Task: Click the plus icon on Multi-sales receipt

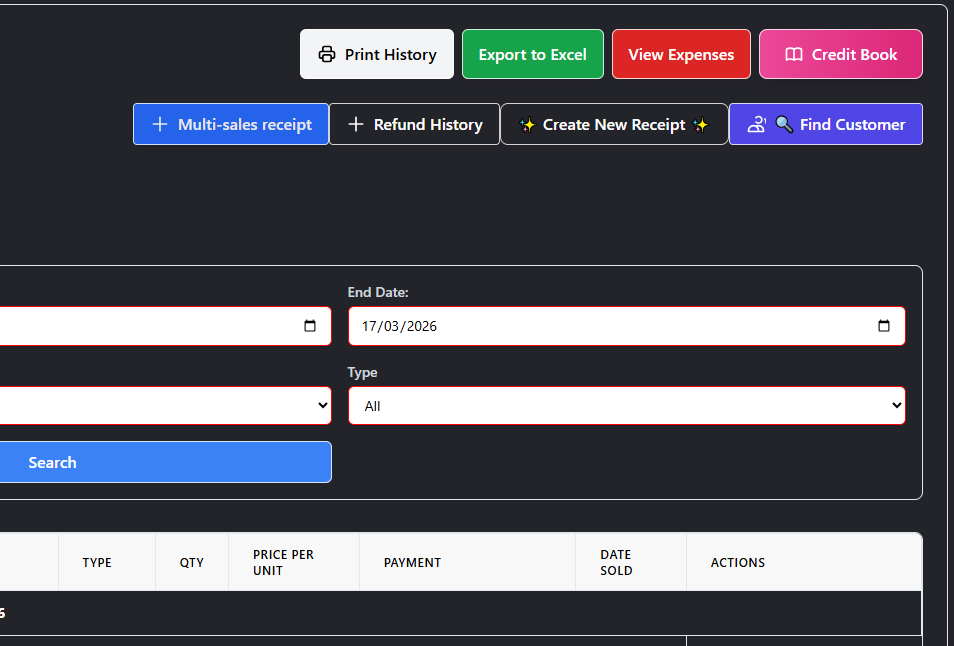Action: click(159, 125)
